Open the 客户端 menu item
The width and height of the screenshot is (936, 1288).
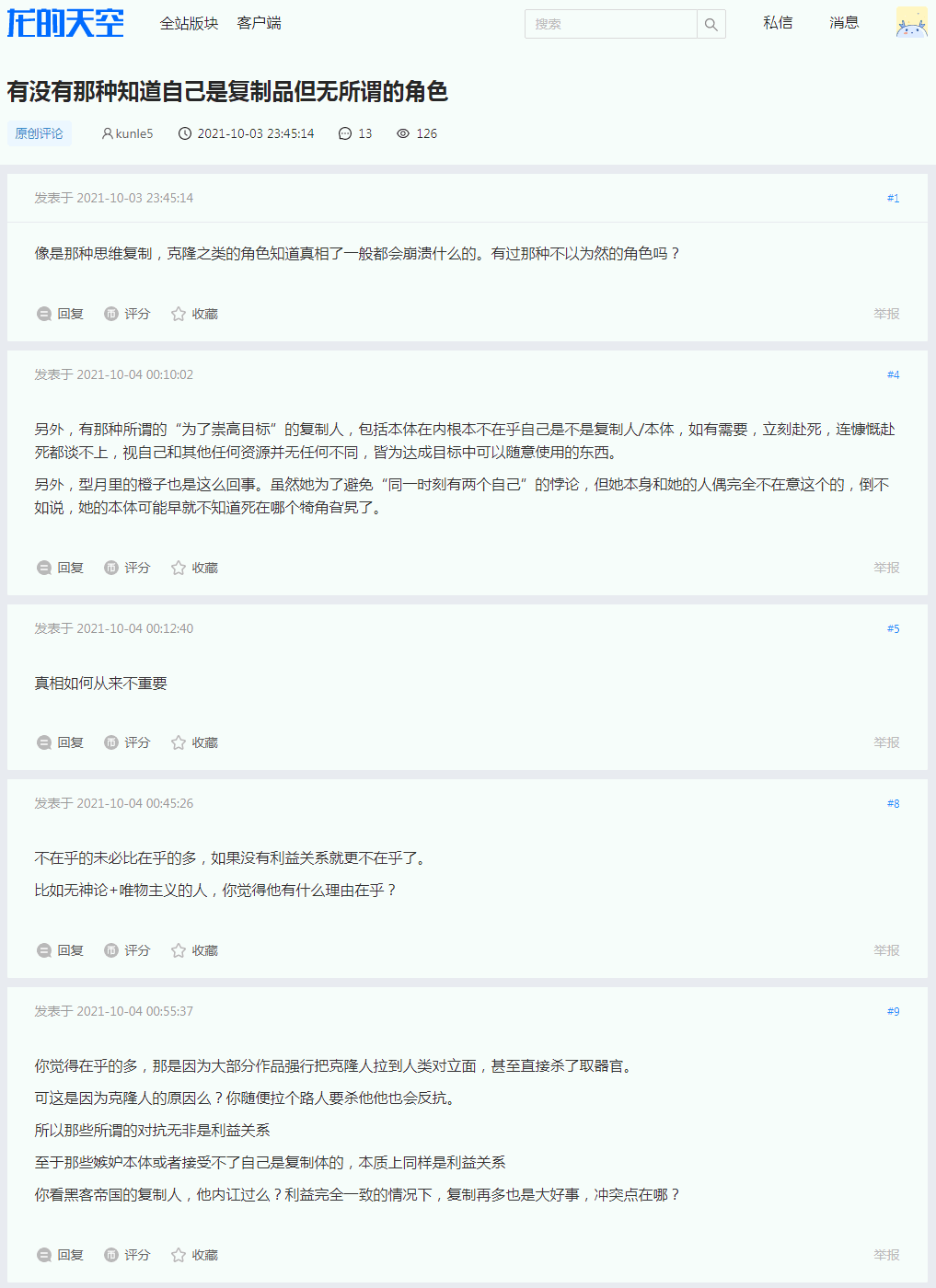pos(259,23)
